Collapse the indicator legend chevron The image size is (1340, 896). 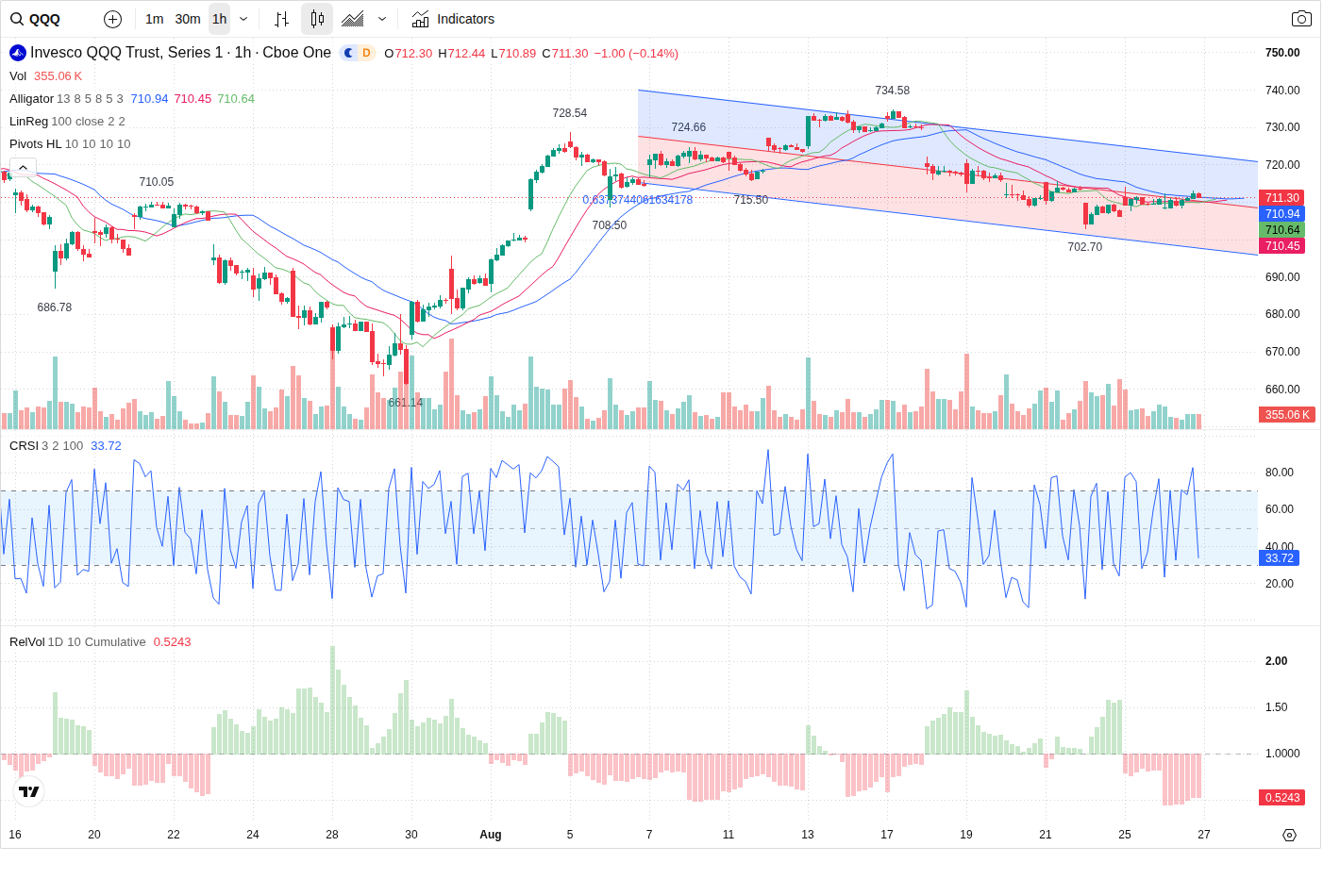(23, 167)
